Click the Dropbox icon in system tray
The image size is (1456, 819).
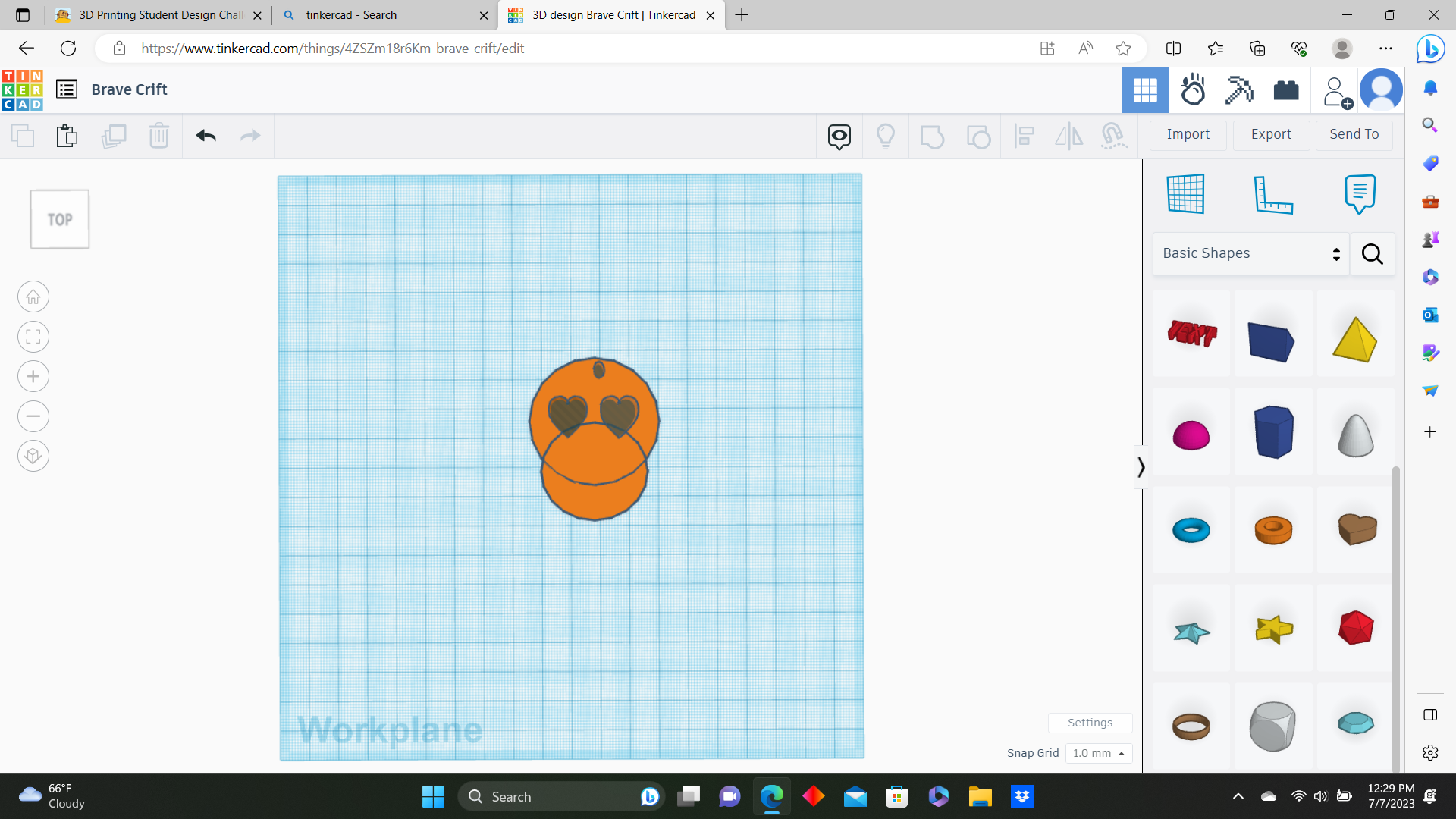(x=1022, y=796)
